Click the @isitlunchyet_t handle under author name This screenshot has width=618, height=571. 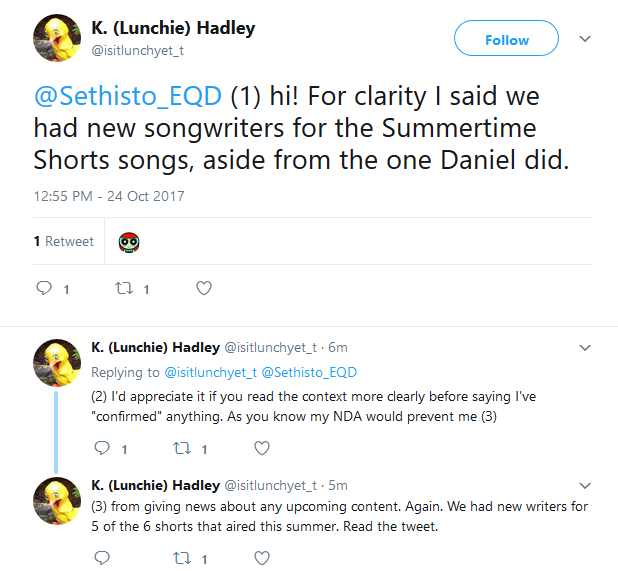click(x=138, y=50)
